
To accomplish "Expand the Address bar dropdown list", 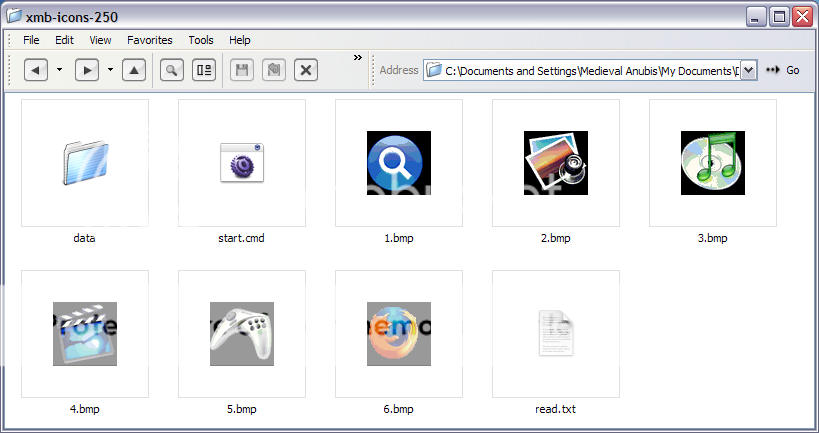I will 748,70.
